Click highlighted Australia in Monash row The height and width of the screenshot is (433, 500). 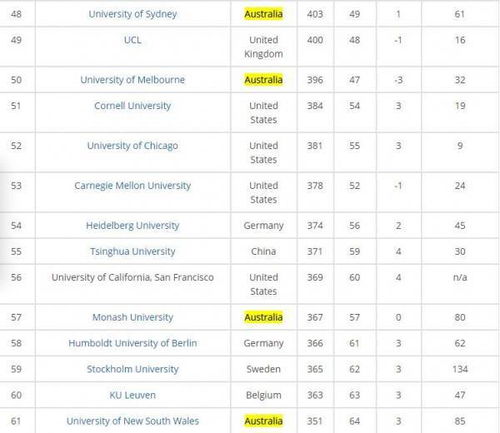tap(263, 317)
